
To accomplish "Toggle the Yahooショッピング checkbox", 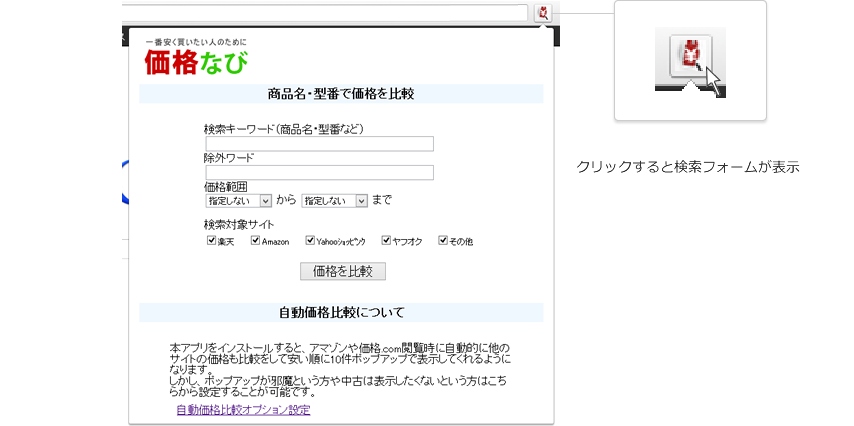I will click(x=310, y=240).
